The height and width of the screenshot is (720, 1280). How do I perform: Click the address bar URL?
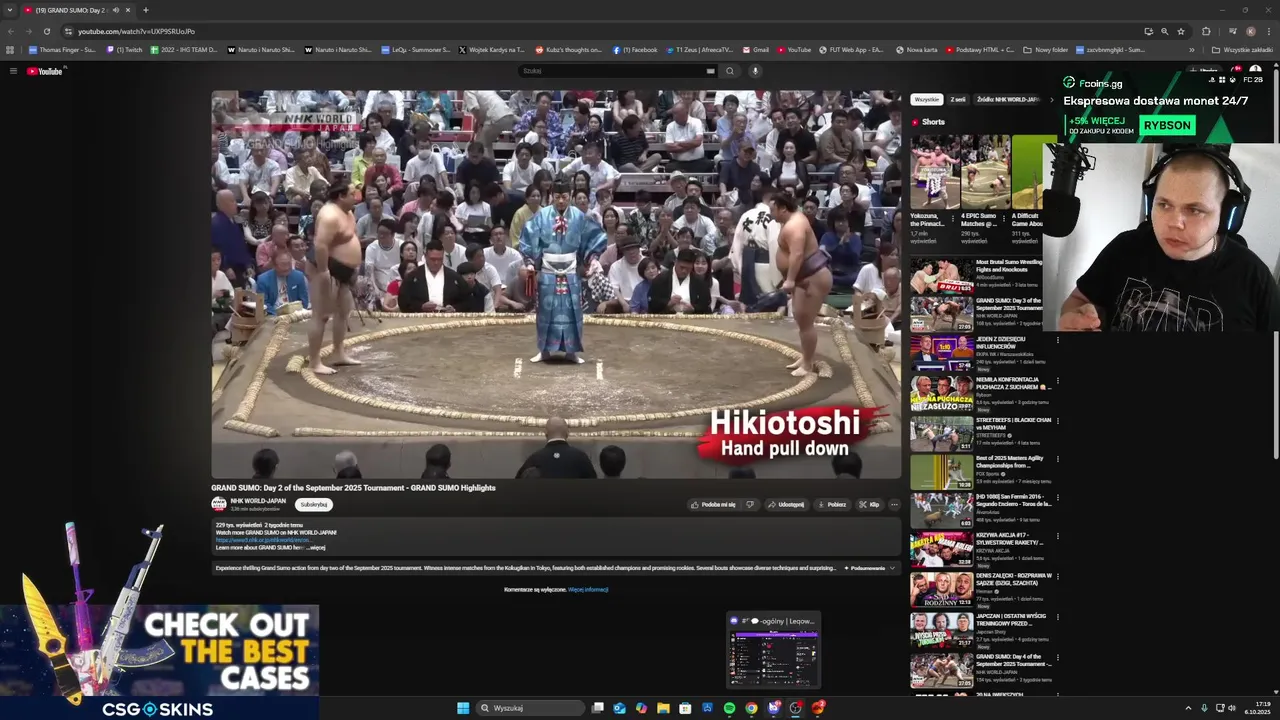pyautogui.click(x=137, y=31)
